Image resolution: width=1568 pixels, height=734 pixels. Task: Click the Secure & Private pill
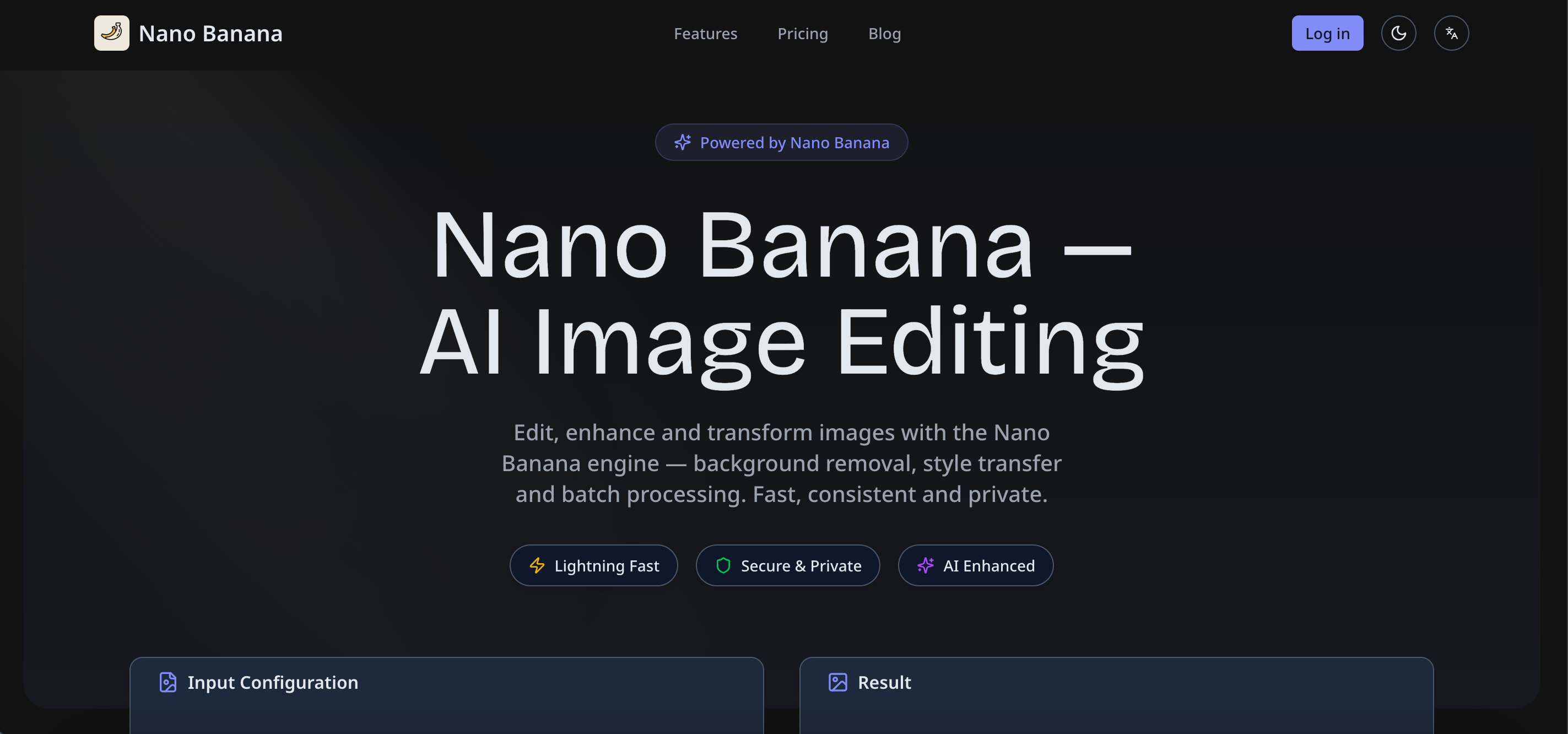[788, 565]
